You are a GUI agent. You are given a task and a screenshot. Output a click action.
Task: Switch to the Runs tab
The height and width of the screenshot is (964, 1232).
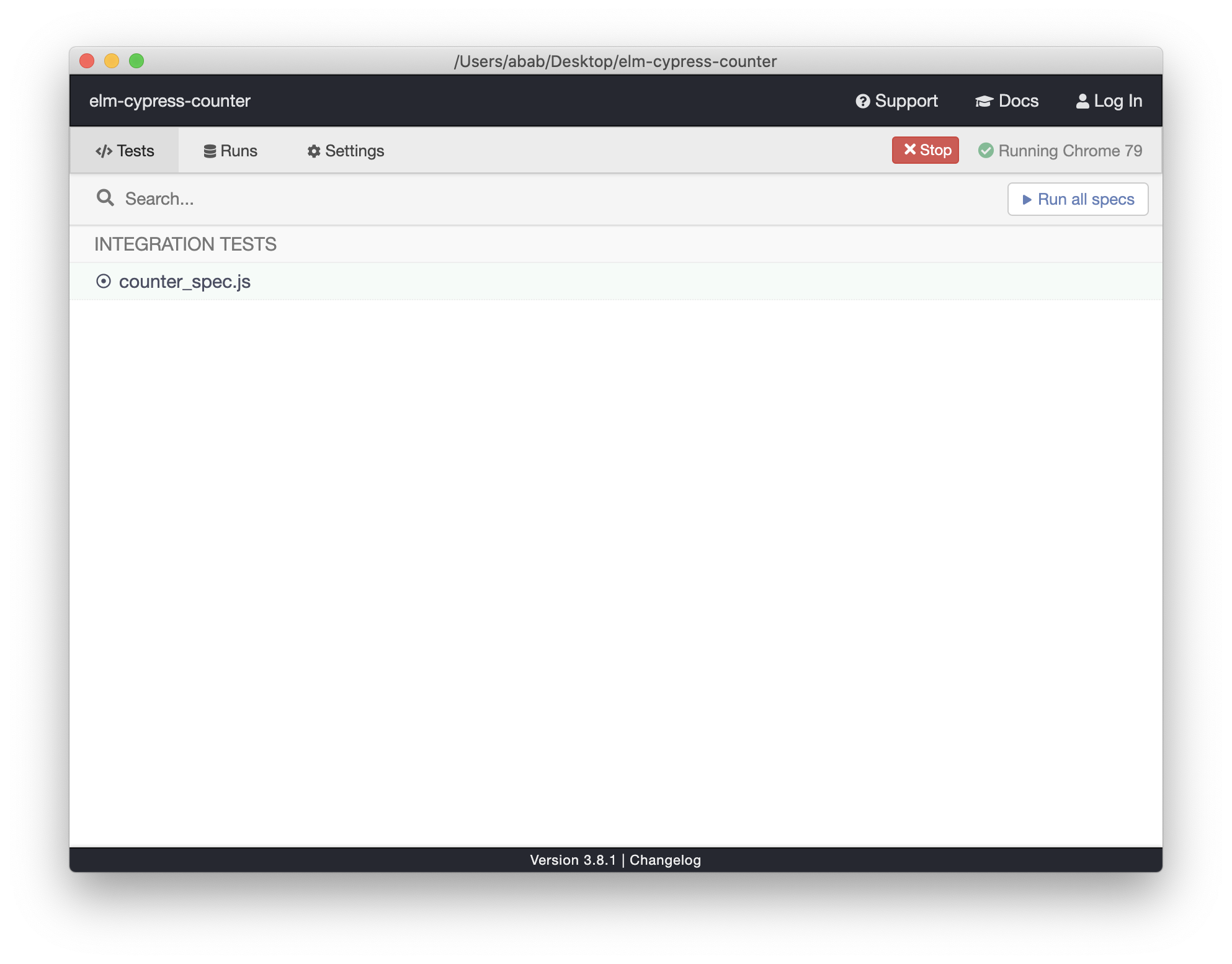[x=230, y=151]
